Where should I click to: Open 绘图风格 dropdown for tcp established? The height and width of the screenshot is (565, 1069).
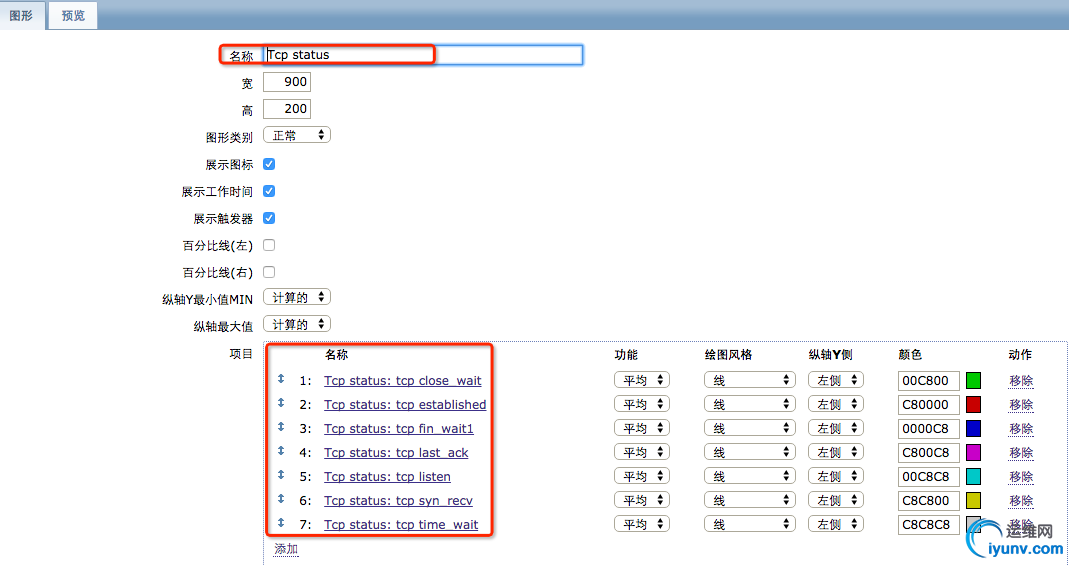click(749, 404)
